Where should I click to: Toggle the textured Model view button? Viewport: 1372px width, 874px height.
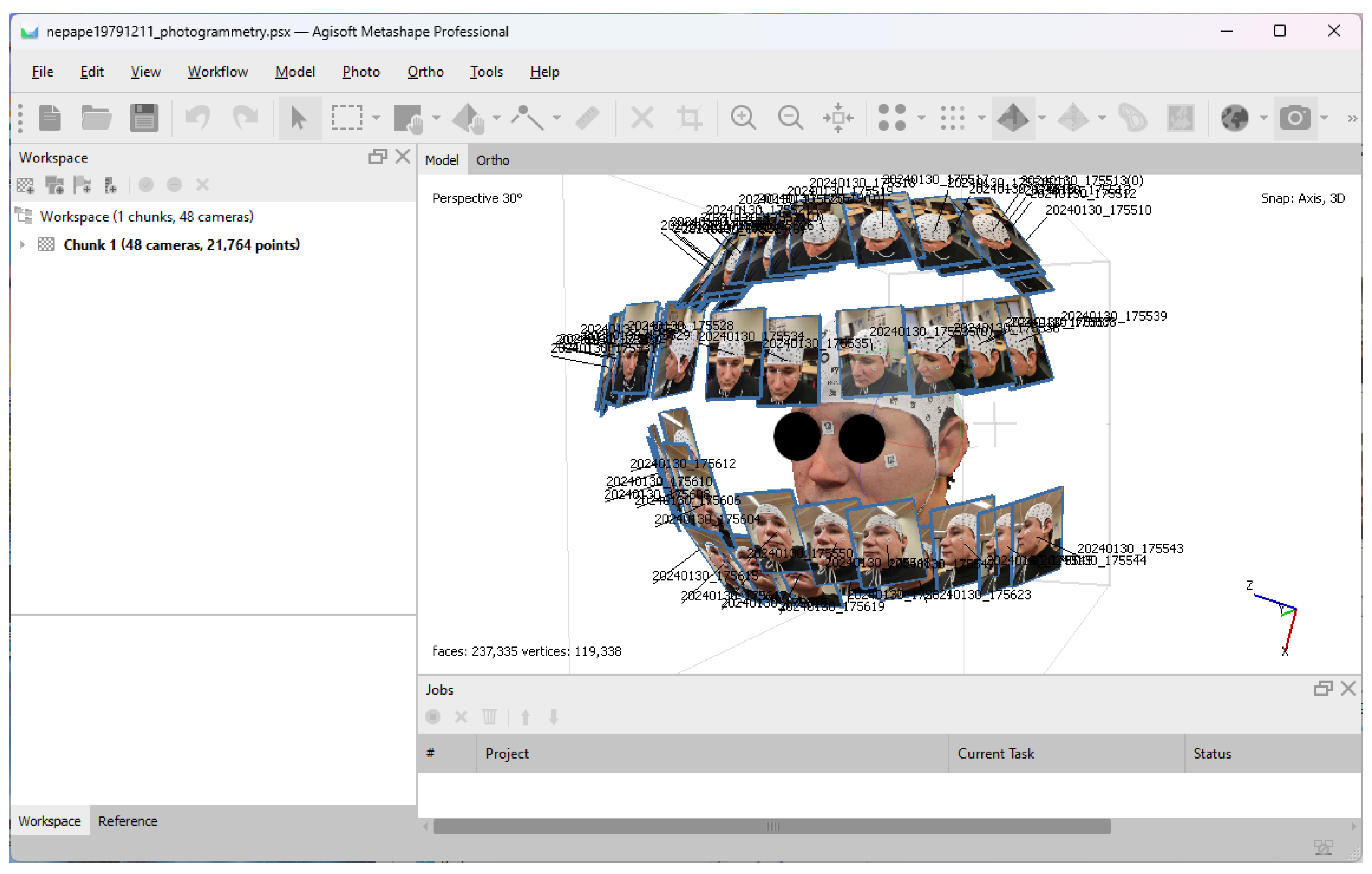tap(1013, 118)
